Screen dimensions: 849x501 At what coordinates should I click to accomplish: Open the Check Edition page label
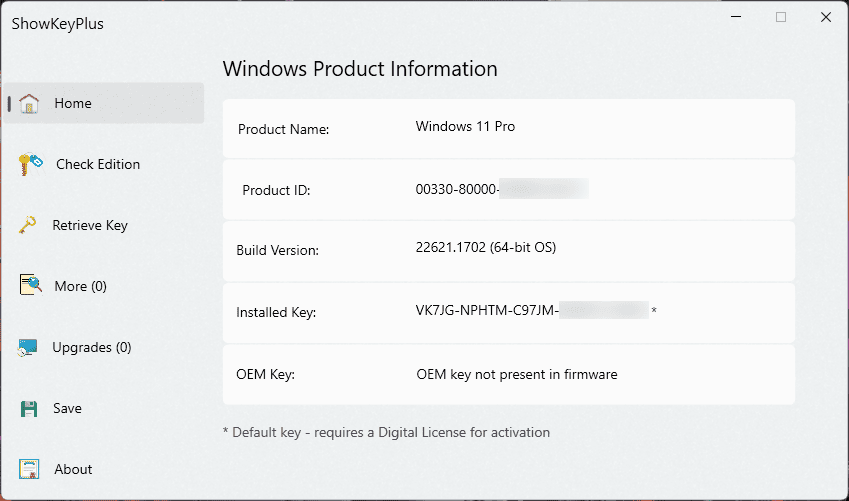[x=98, y=164]
